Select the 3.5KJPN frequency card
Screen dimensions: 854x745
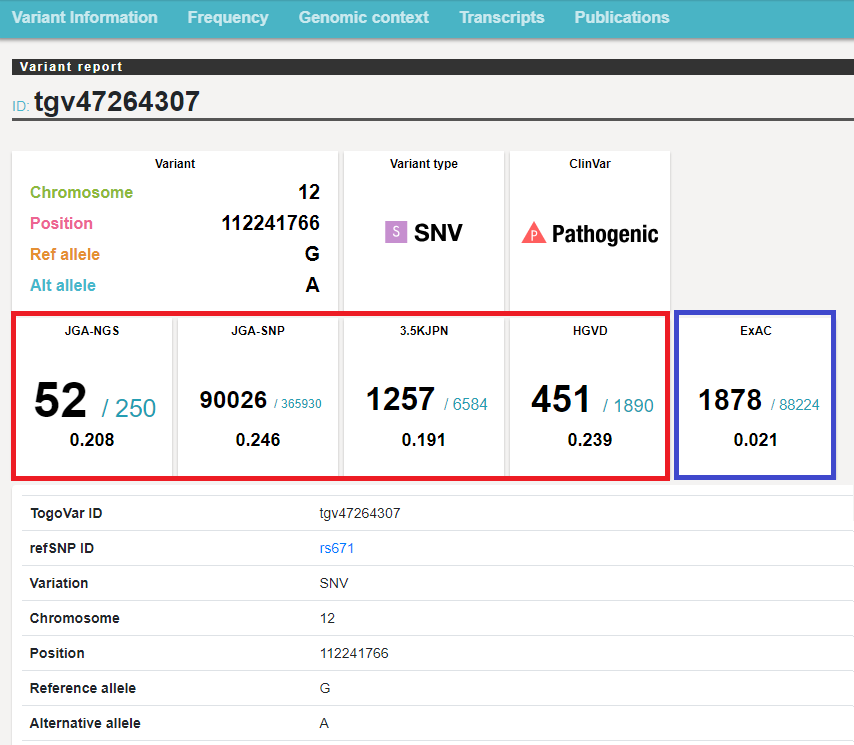(x=425, y=396)
